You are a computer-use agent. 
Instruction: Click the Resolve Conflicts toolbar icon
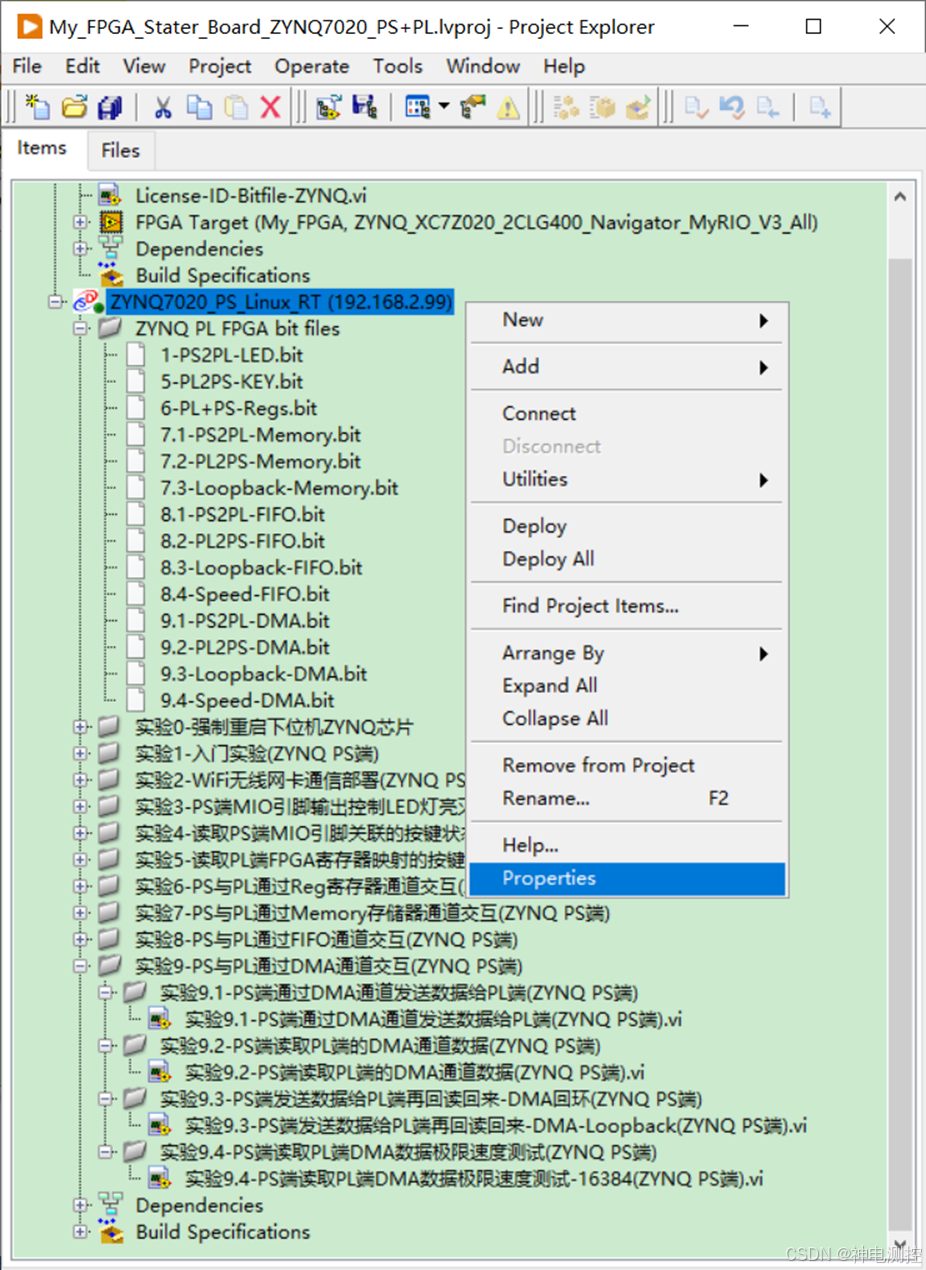pos(472,107)
